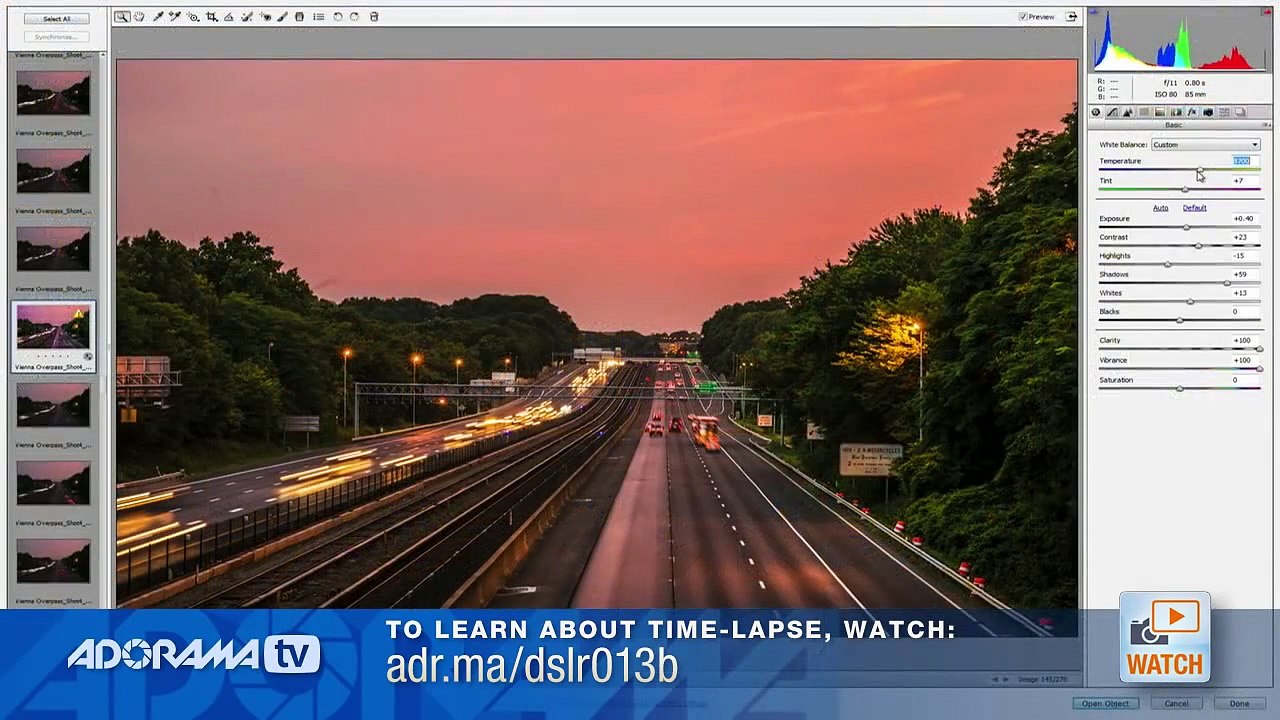Click the Blacks slider handle

point(1180,320)
